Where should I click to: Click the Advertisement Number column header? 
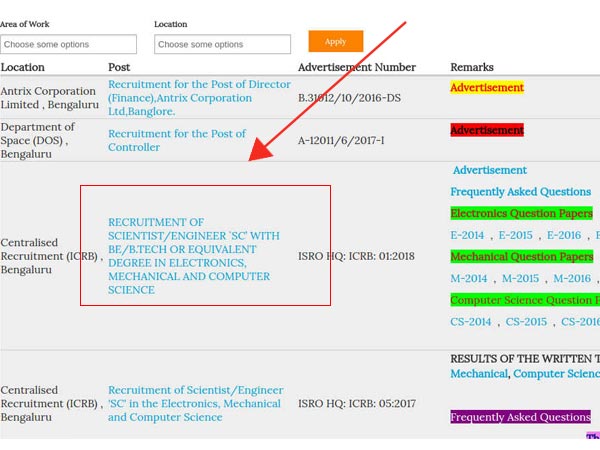[x=357, y=67]
